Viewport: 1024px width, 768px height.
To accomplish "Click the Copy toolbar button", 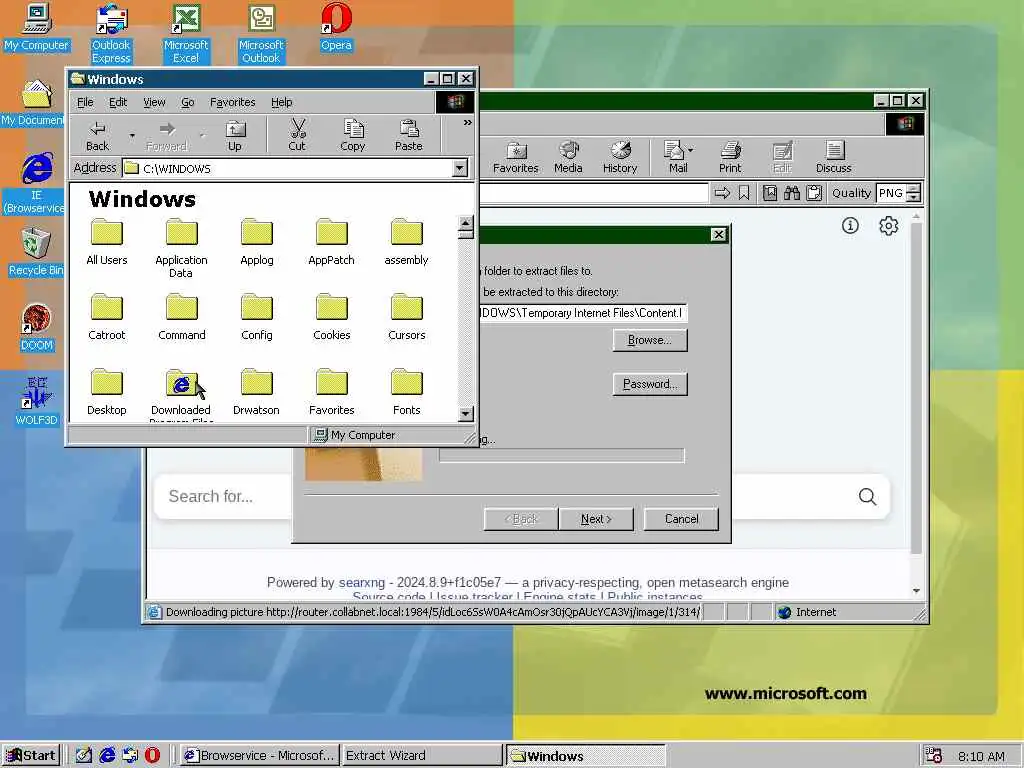I will [x=353, y=136].
